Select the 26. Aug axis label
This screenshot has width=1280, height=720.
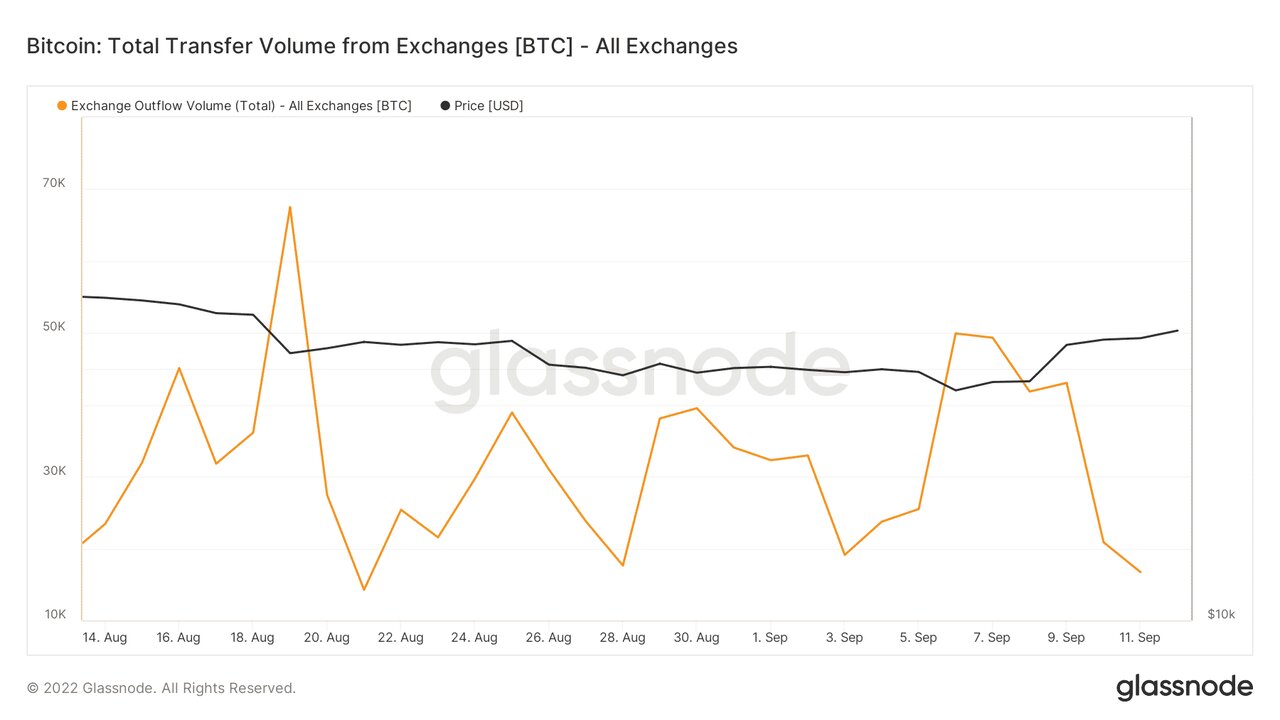click(548, 637)
